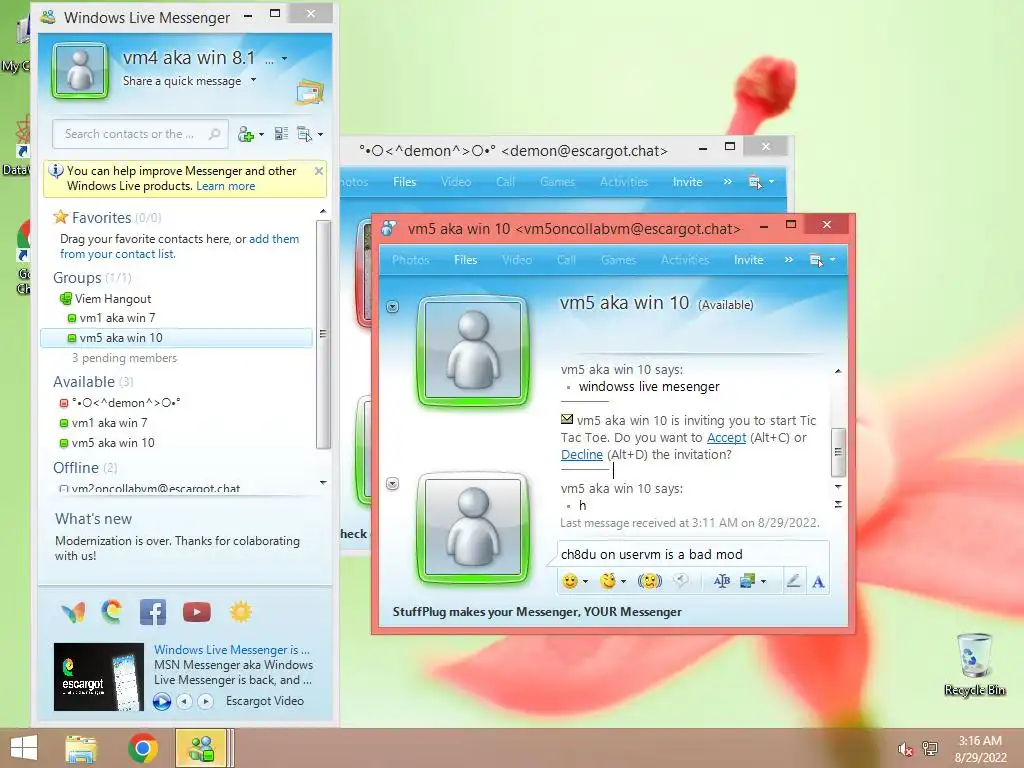Accept the Tic Tac Toe invitation
Viewport: 1024px width, 768px height.
coord(726,438)
